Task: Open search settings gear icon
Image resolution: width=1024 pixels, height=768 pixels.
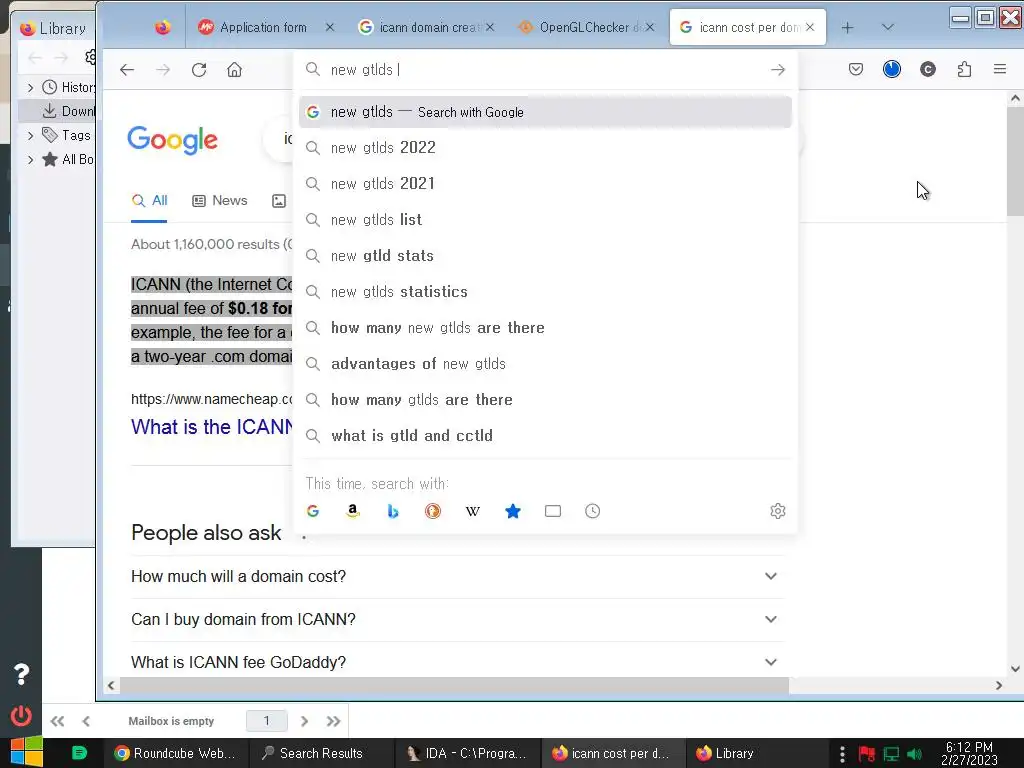Action: (x=777, y=511)
